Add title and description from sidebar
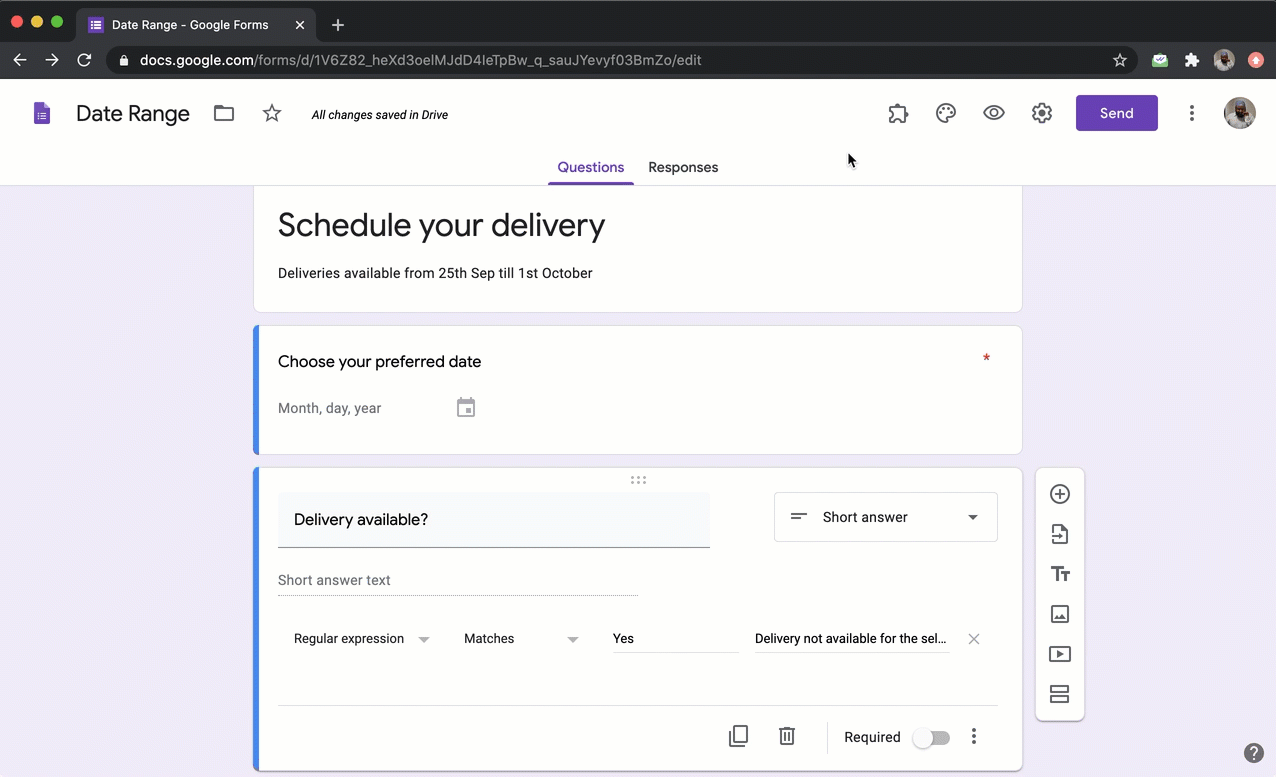Image resolution: width=1276 pixels, height=777 pixels. (1059, 574)
